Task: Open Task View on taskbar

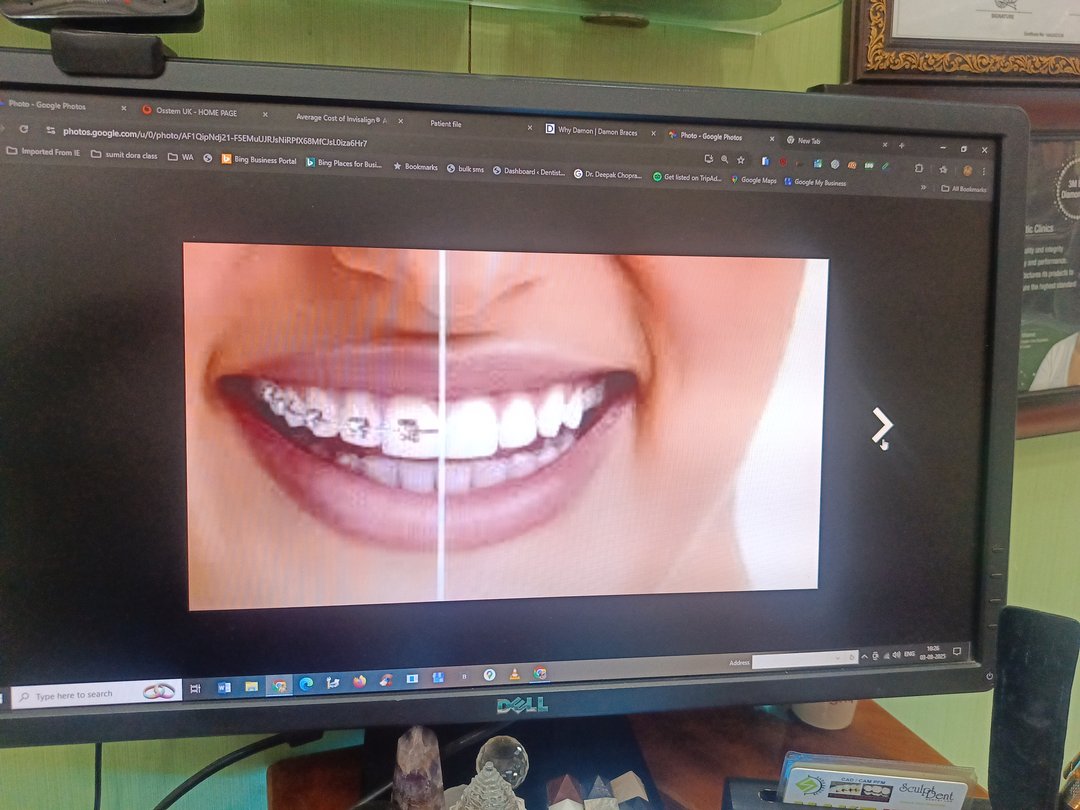Action: pyautogui.click(x=195, y=688)
